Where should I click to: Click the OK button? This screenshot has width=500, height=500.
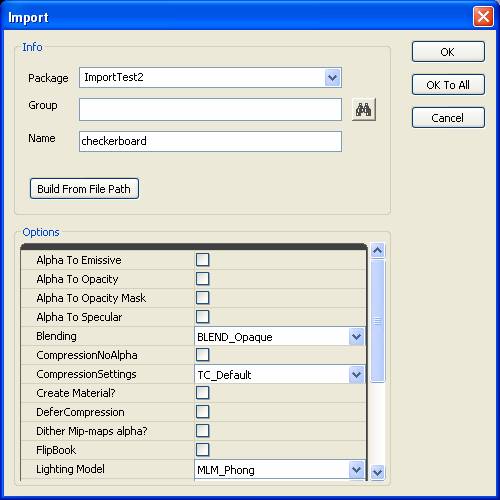point(448,52)
